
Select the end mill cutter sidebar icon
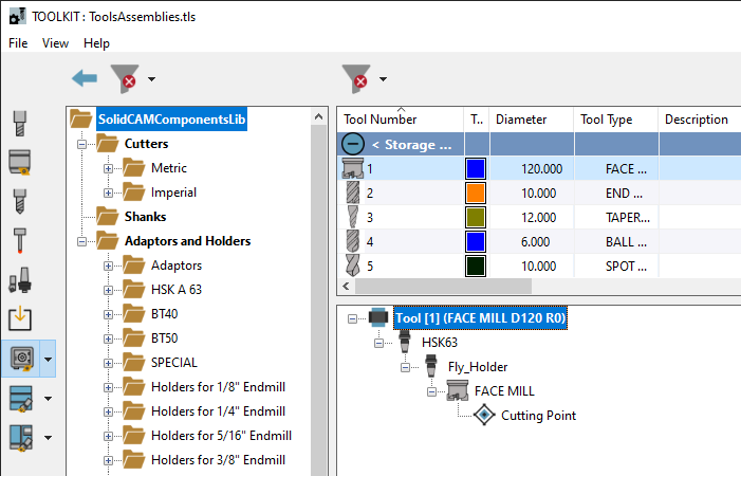point(20,124)
